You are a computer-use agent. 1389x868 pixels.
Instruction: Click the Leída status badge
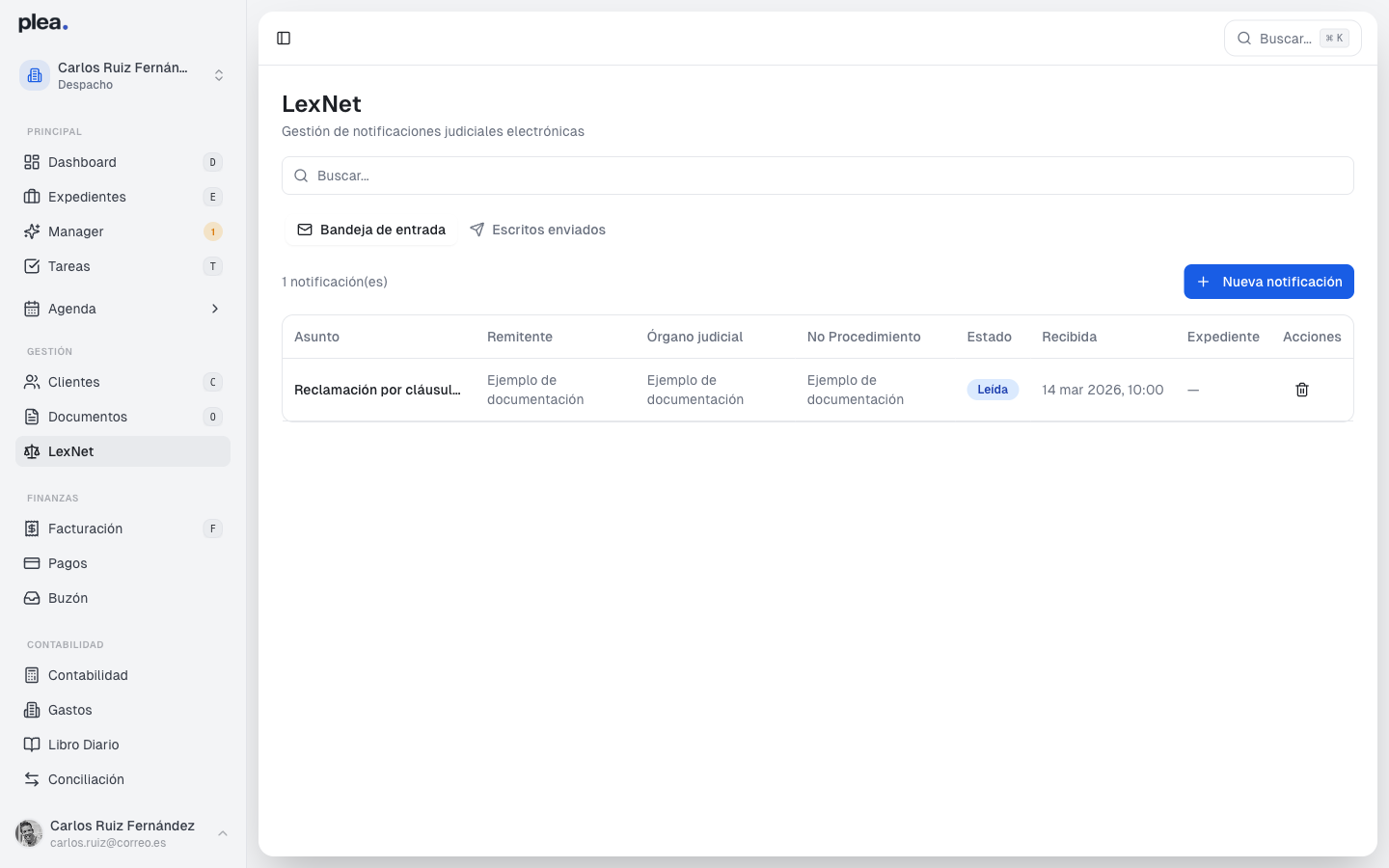click(993, 390)
